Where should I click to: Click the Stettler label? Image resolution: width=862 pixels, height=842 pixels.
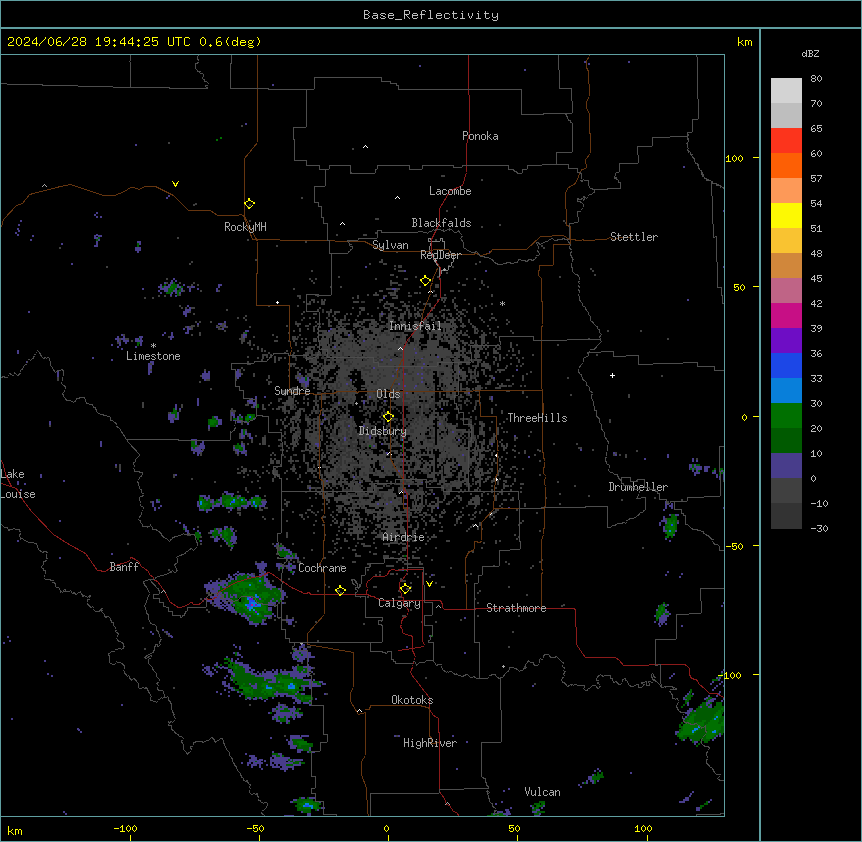pos(634,237)
